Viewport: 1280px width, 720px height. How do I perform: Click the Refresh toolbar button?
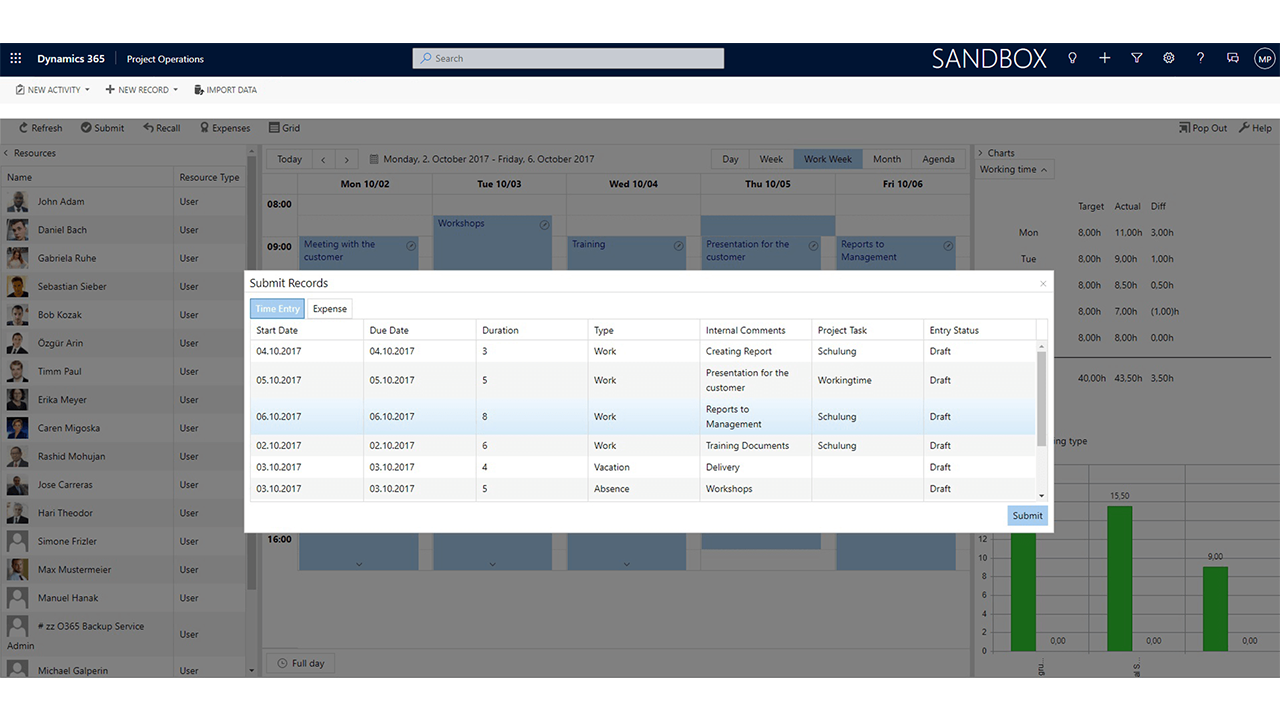(x=40, y=128)
